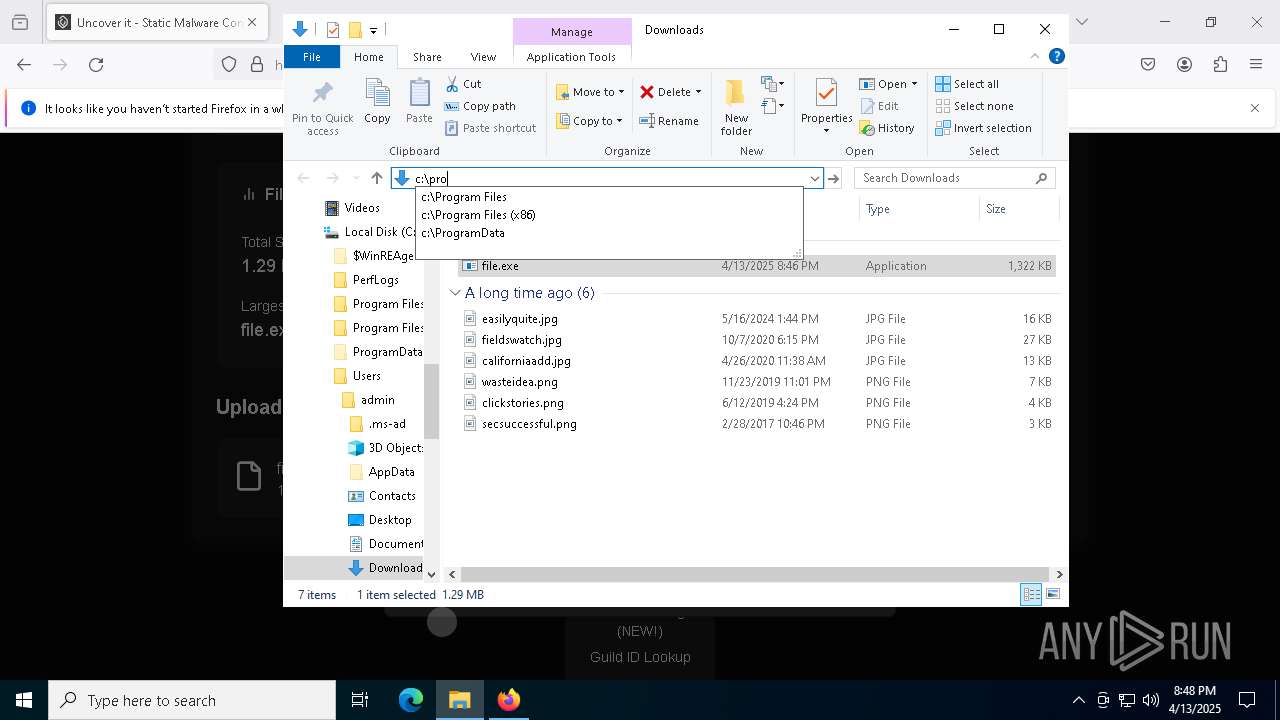Click the Manage contextual tab
The height and width of the screenshot is (720, 1280).
click(x=572, y=32)
